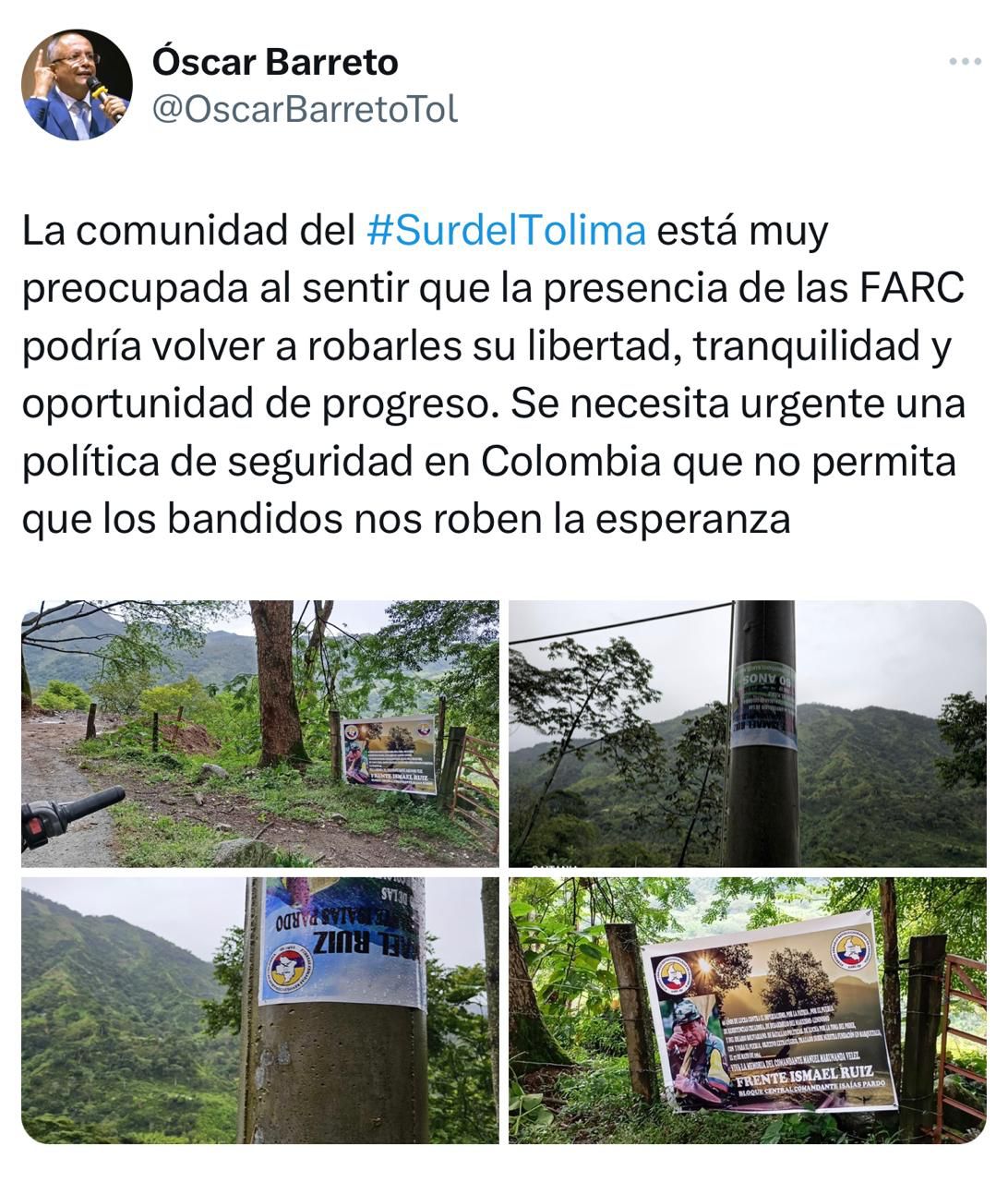View the top-right photo of pole poster

pyautogui.click(x=747, y=733)
